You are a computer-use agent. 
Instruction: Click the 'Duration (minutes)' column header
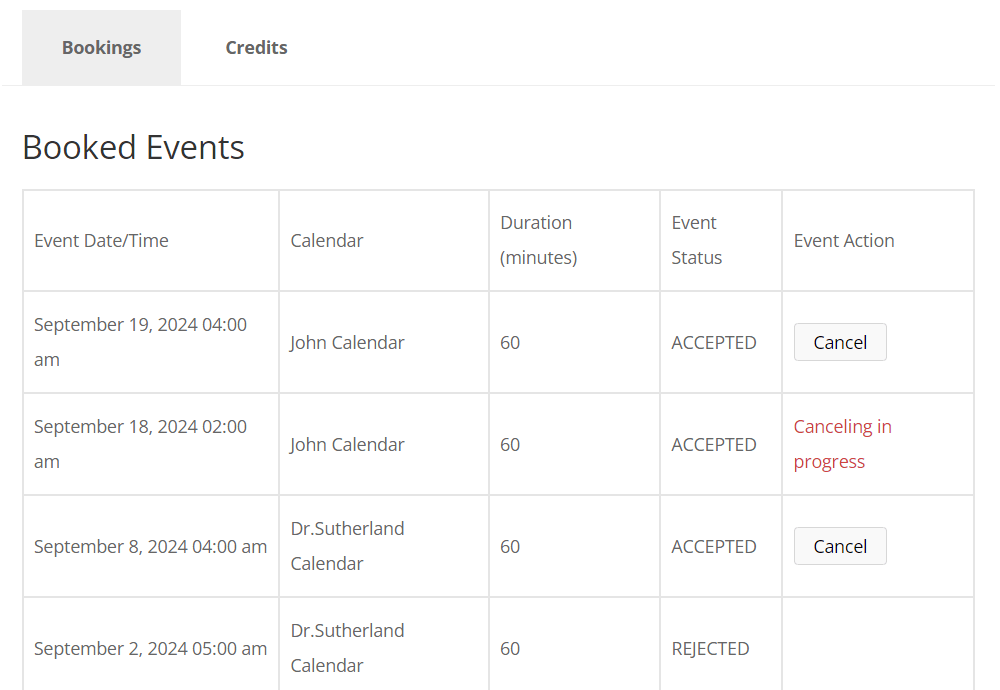coord(538,240)
